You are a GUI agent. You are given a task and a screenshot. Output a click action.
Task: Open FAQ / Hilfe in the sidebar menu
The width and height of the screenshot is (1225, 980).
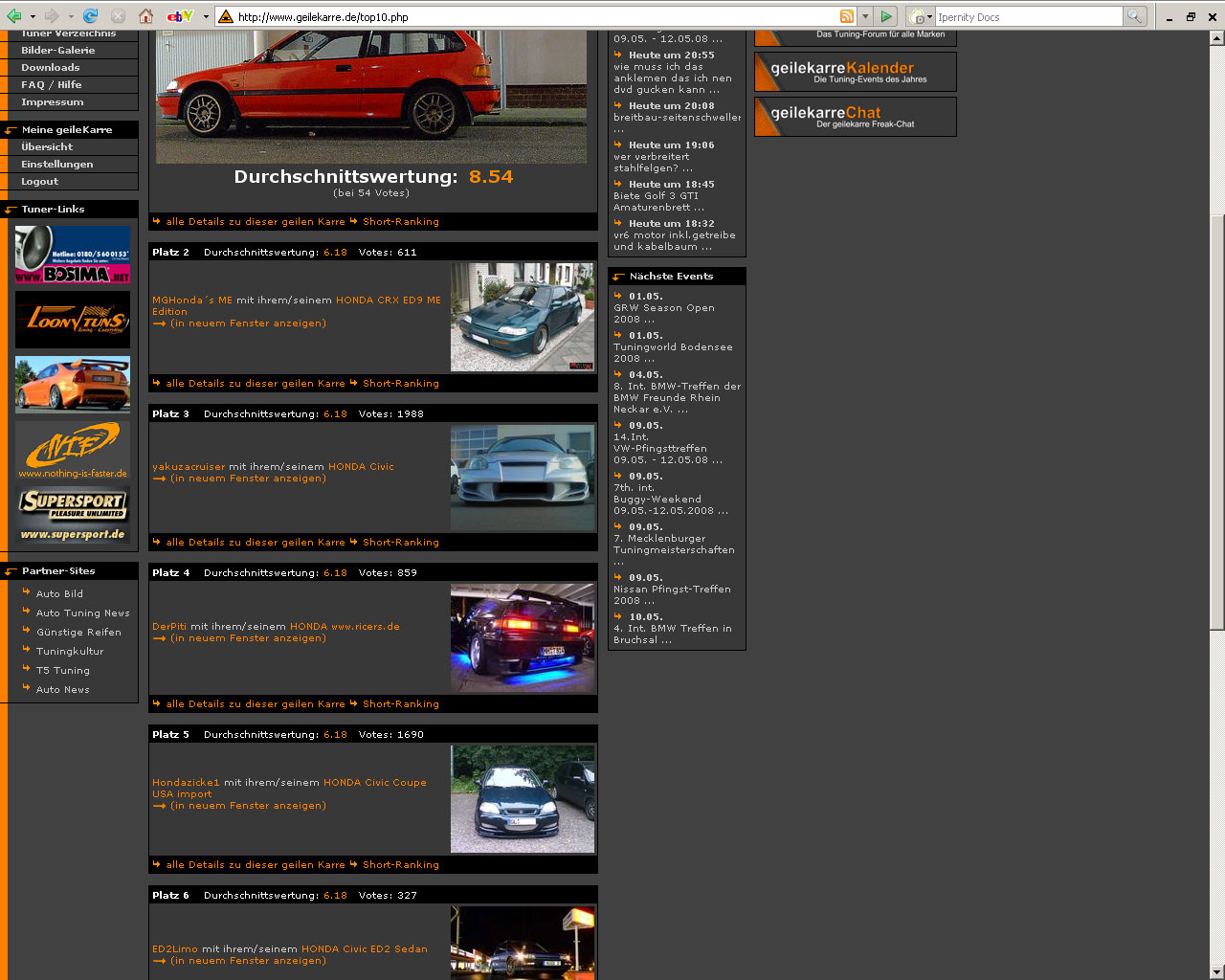(x=52, y=84)
